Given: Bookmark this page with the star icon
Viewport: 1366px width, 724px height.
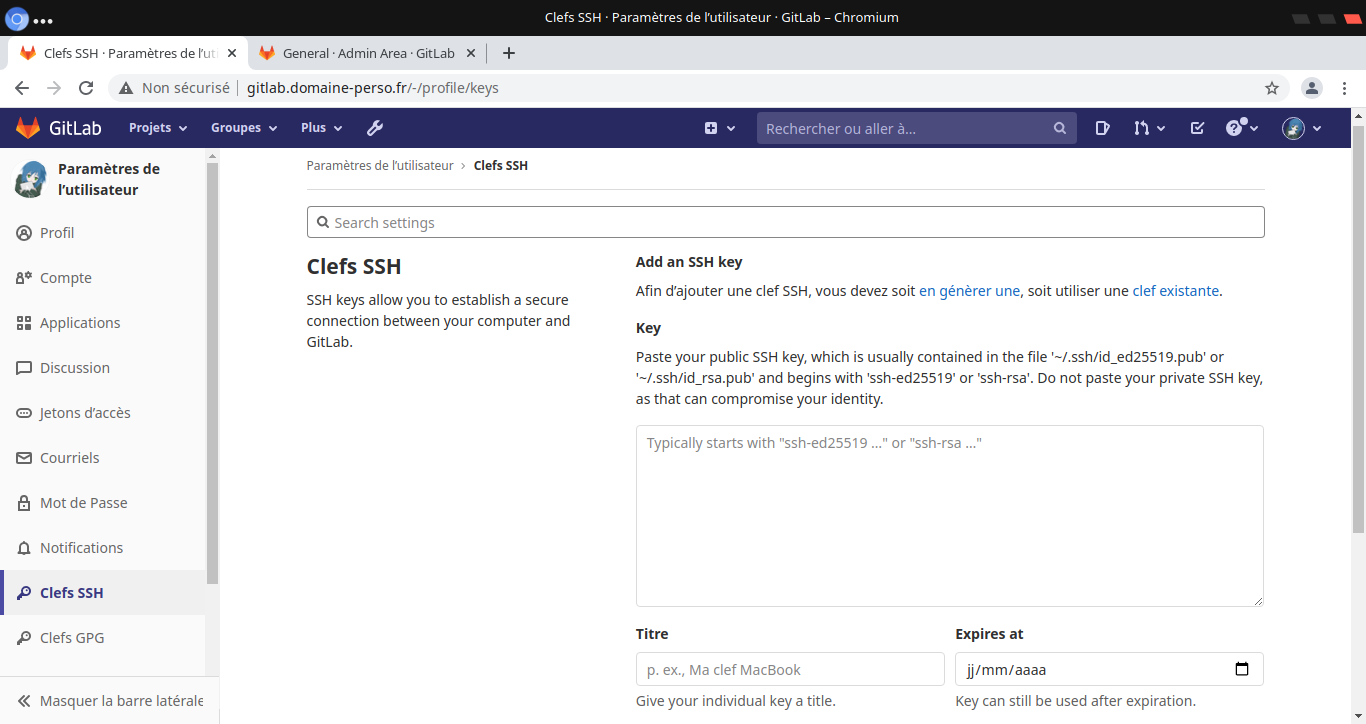Looking at the screenshot, I should pyautogui.click(x=1272, y=88).
